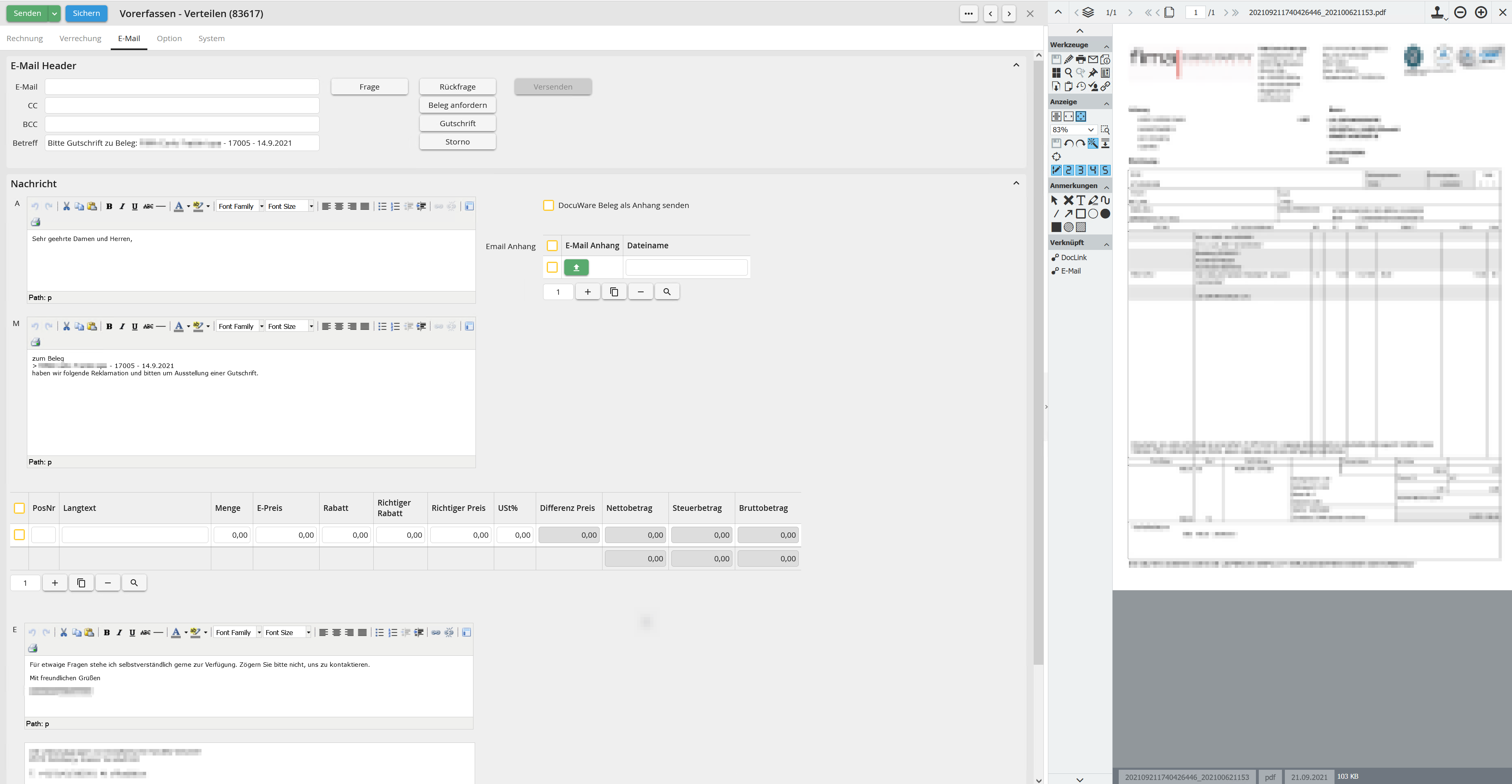This screenshot has height=784, width=1512.
Task: Collapse the E-Mail Header section
Action: tap(1016, 65)
